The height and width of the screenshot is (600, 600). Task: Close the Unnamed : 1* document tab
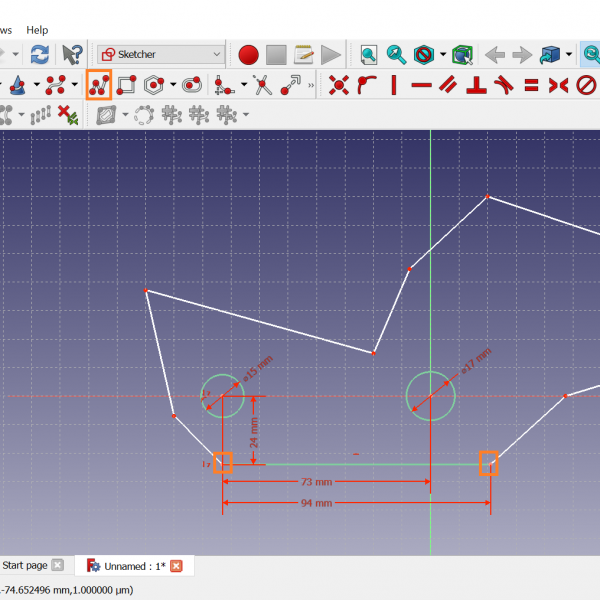click(176, 566)
